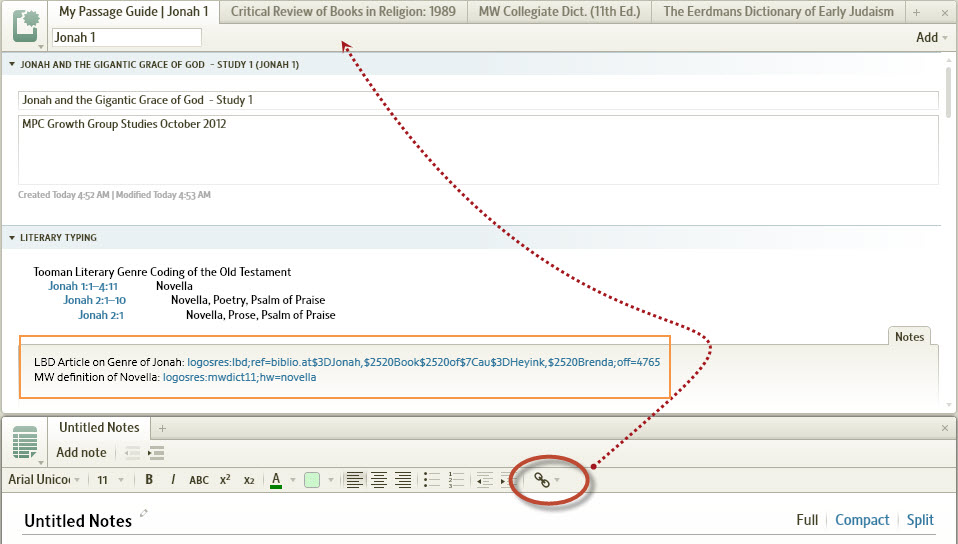
Task: Toggle bold formatting
Action: [149, 480]
